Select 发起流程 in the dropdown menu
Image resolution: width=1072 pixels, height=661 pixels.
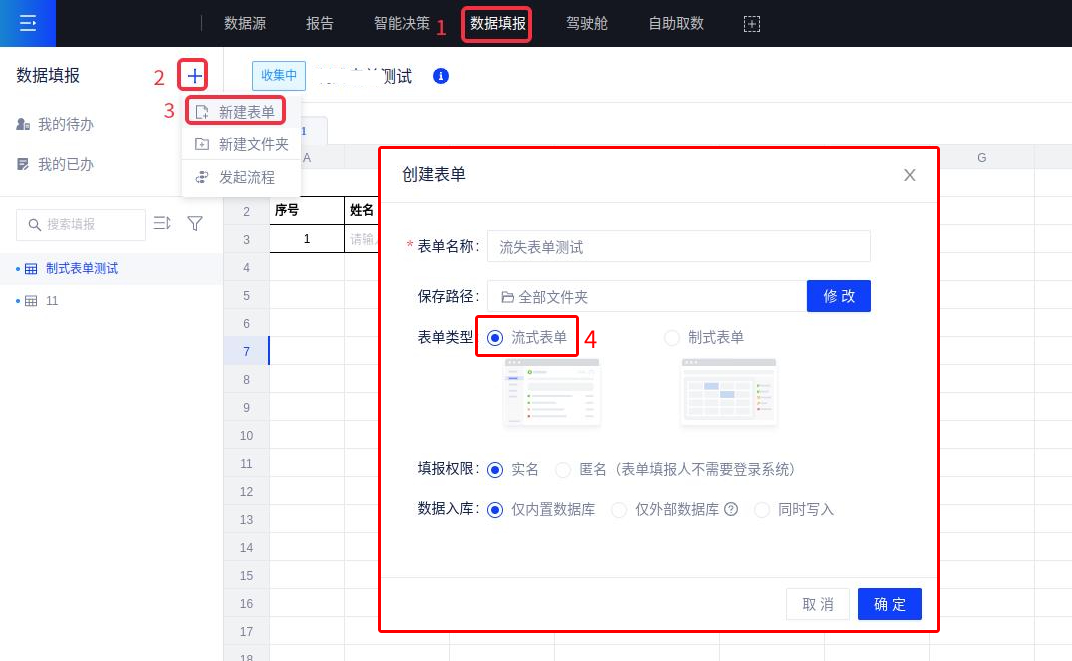(x=246, y=177)
